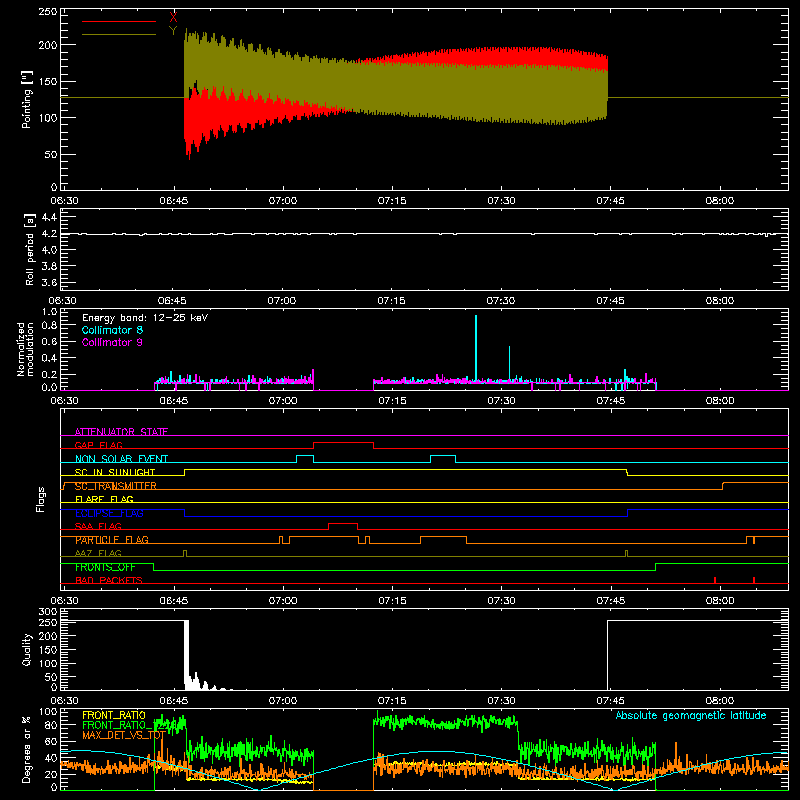Image resolution: width=800 pixels, height=800 pixels.
Task: Click the first BAD_PACKETS spike near 08:00
Action: (715, 580)
